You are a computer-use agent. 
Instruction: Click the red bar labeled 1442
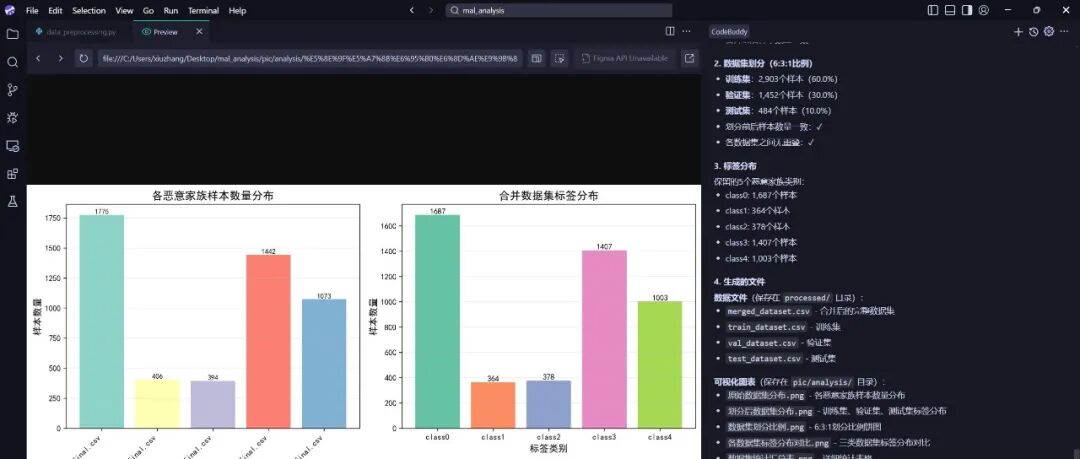(268, 341)
